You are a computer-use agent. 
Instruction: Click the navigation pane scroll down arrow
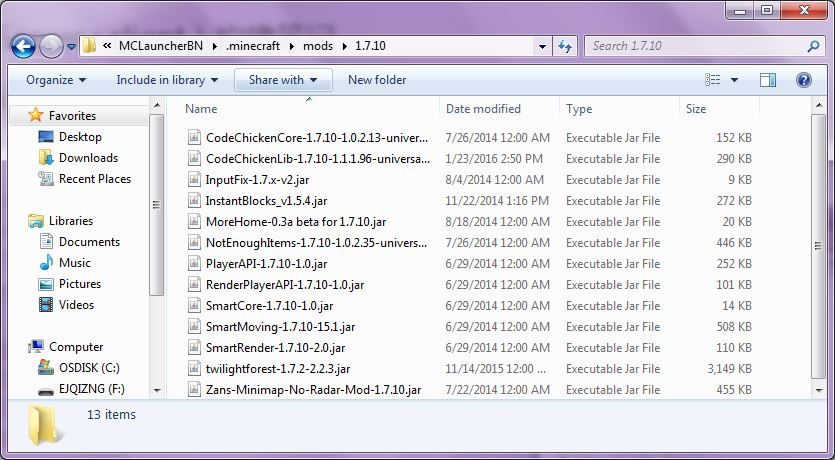tap(157, 390)
